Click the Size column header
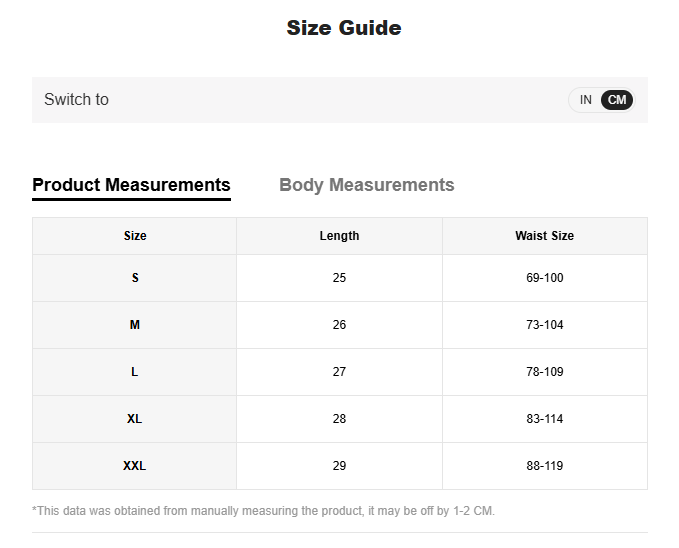The width and height of the screenshot is (679, 548). click(x=135, y=236)
